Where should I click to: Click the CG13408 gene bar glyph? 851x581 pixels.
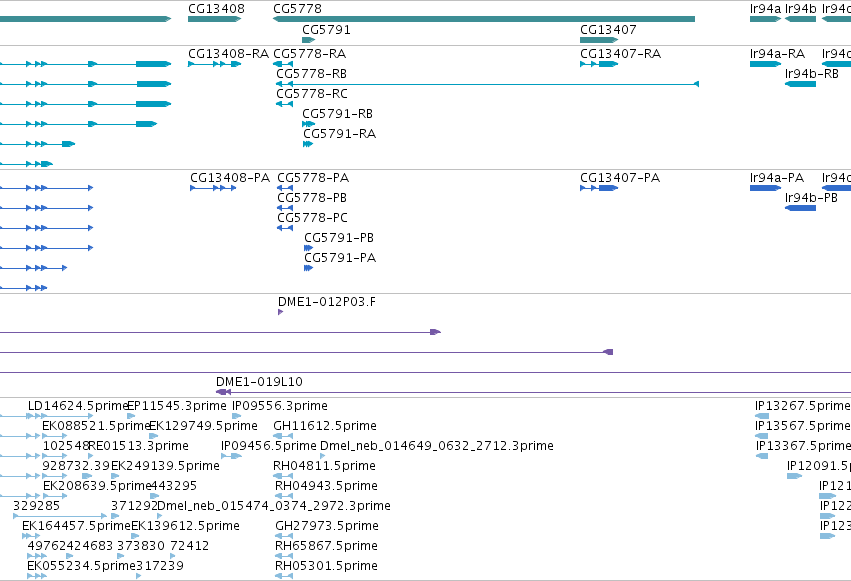[x=214, y=19]
